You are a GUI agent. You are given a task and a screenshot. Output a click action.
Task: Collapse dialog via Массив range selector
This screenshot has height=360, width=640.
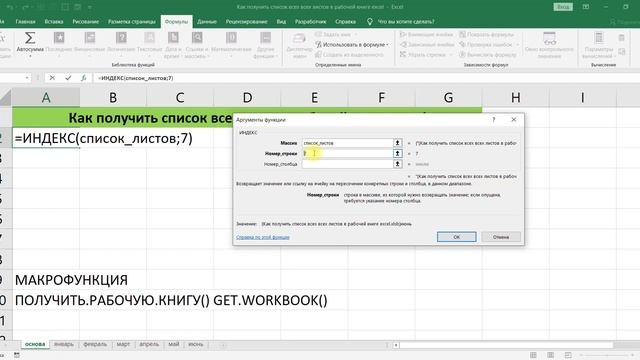(x=397, y=143)
